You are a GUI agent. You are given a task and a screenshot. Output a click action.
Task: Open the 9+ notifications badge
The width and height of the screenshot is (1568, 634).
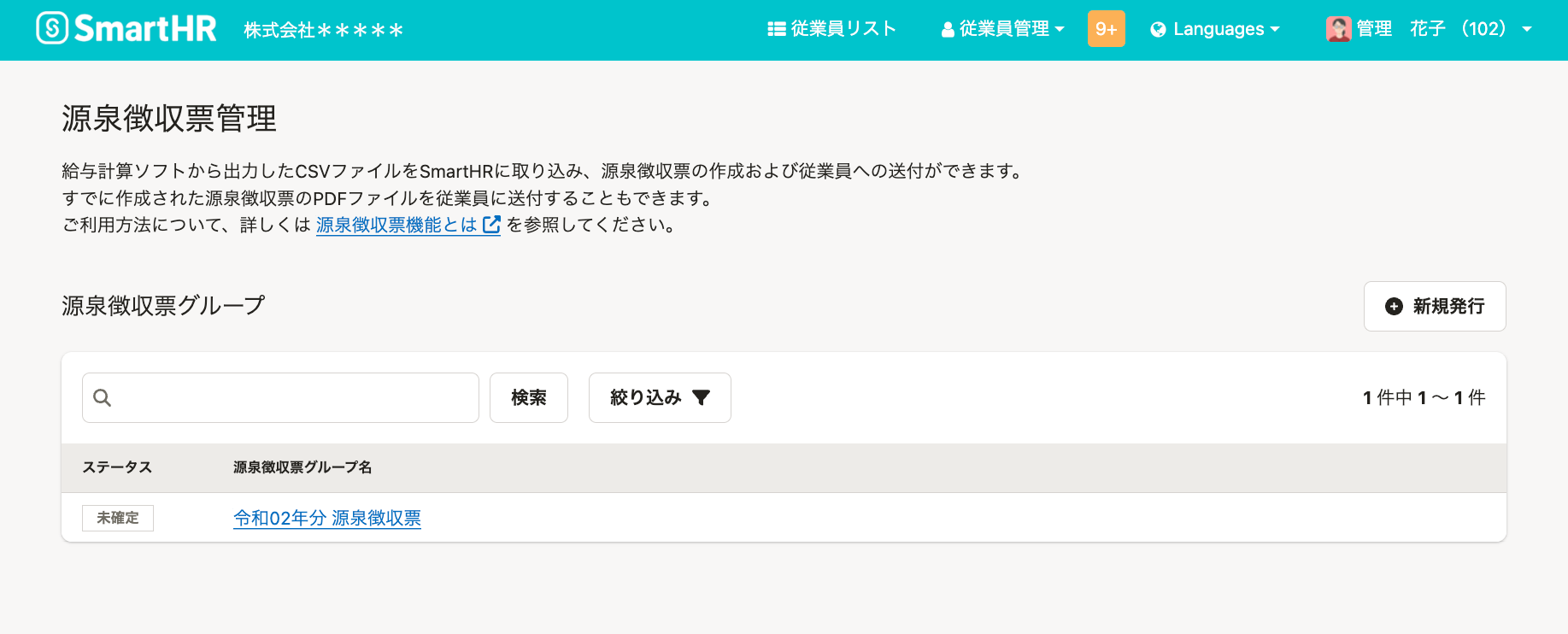pos(1106,29)
